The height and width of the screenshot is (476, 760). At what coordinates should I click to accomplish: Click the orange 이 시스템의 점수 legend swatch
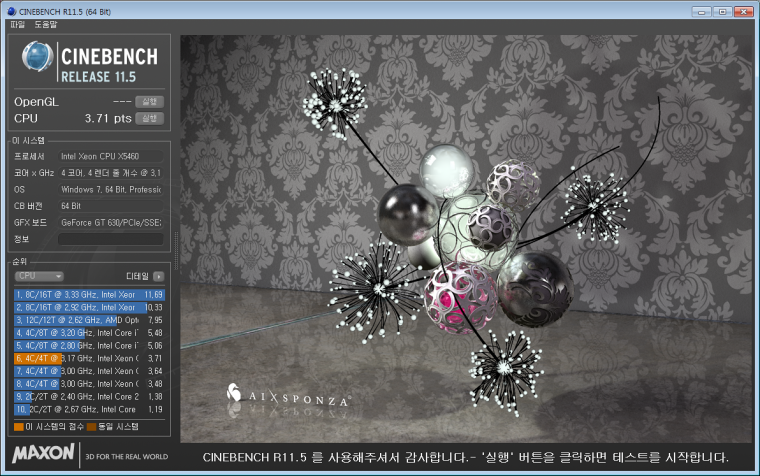[19, 427]
